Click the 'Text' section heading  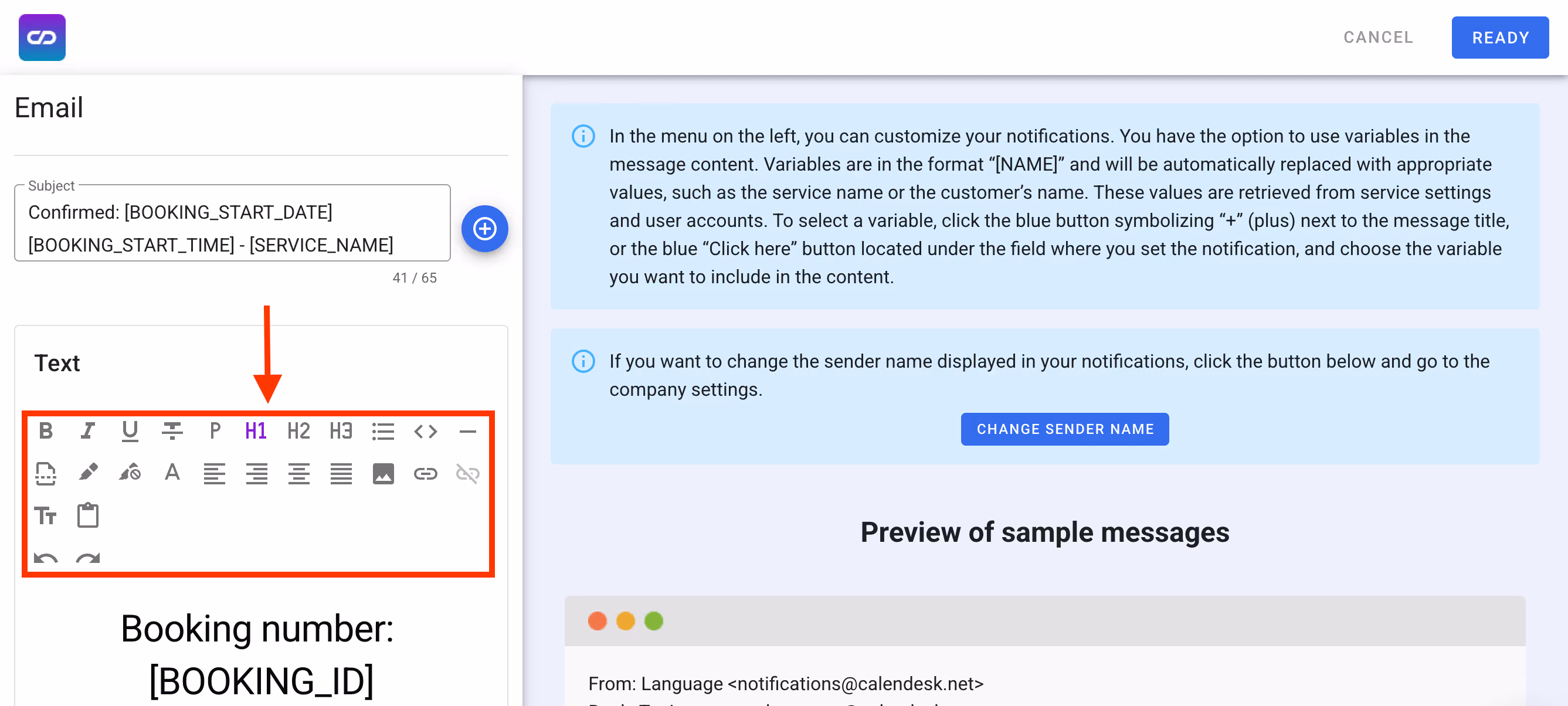pyautogui.click(x=57, y=364)
